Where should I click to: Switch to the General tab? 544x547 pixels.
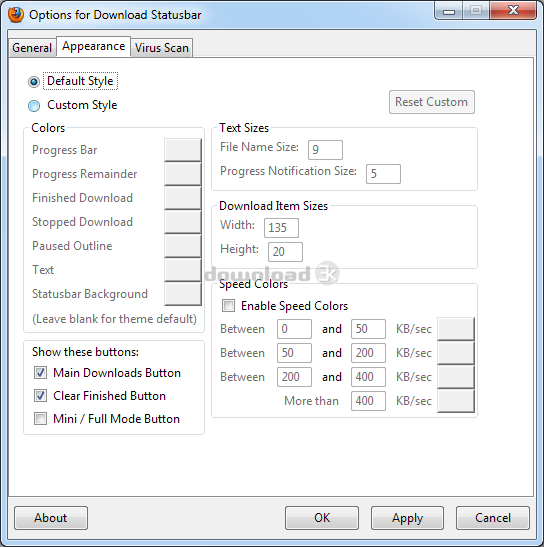[x=32, y=47]
